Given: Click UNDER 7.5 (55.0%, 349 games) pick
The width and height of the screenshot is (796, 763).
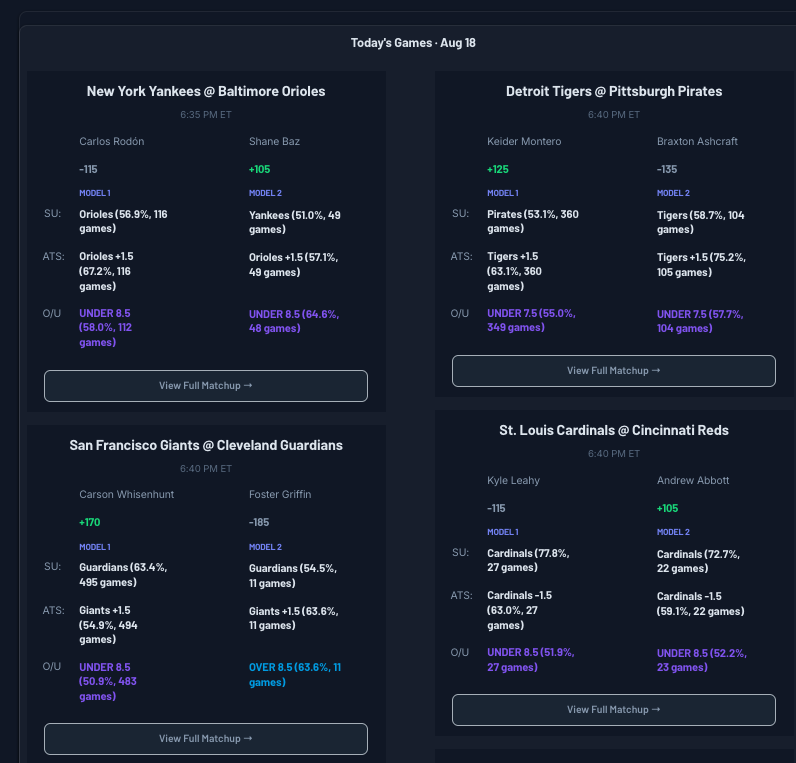Looking at the screenshot, I should [x=531, y=320].
